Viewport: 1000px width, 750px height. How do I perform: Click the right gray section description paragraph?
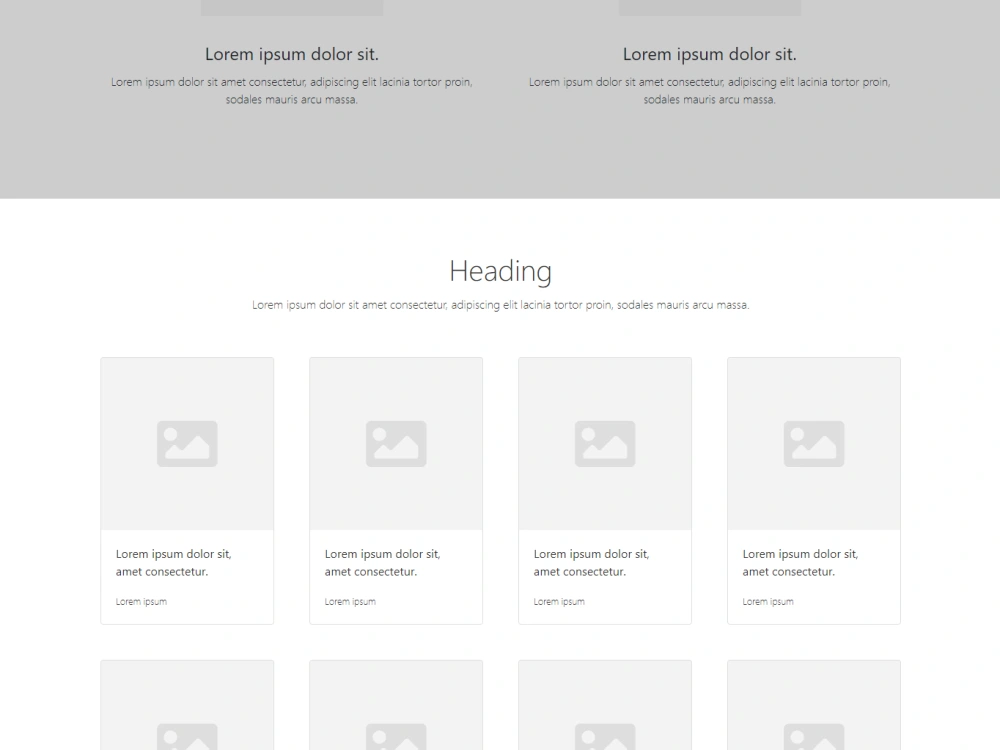click(x=709, y=91)
